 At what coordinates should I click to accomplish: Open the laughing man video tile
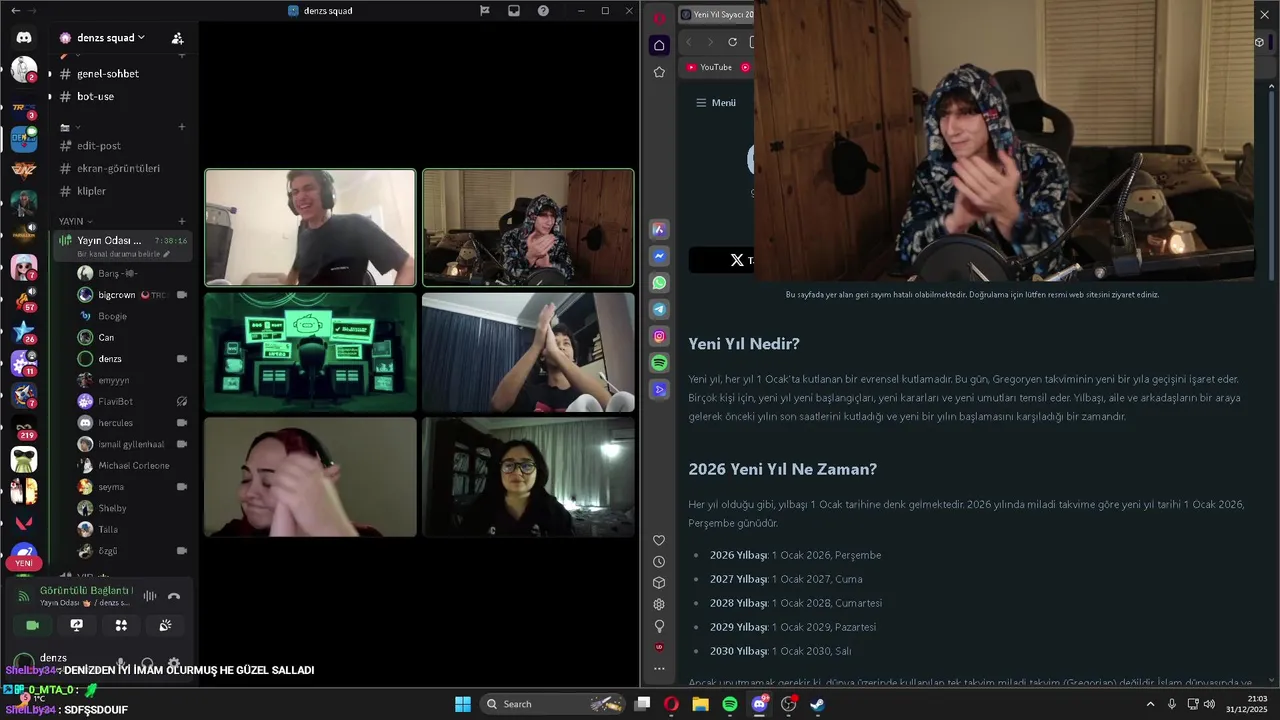coord(310,228)
